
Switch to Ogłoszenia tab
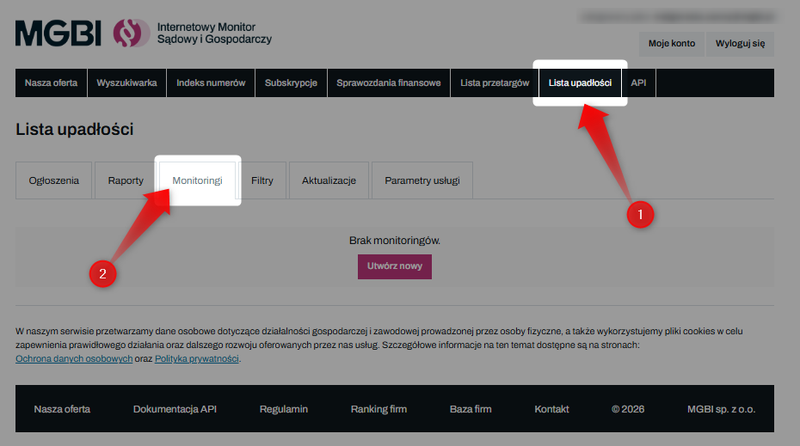(54, 181)
